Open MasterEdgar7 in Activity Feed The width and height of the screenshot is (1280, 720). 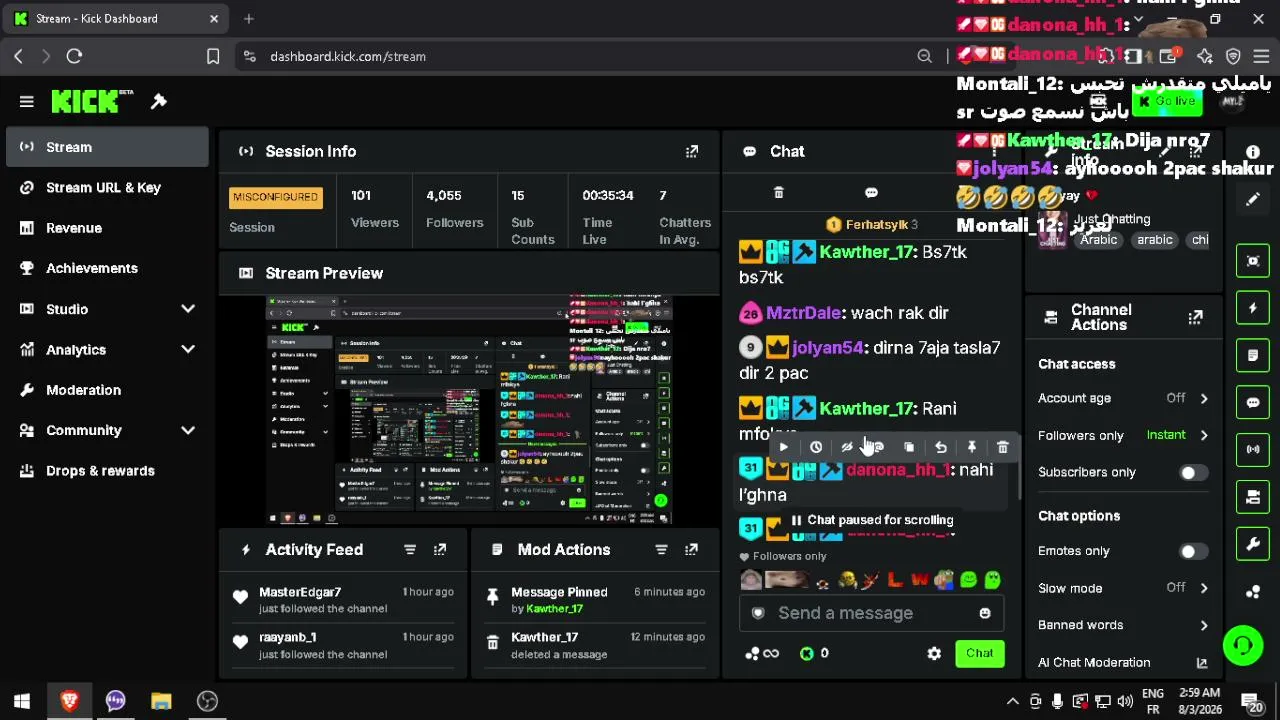[x=300, y=592]
